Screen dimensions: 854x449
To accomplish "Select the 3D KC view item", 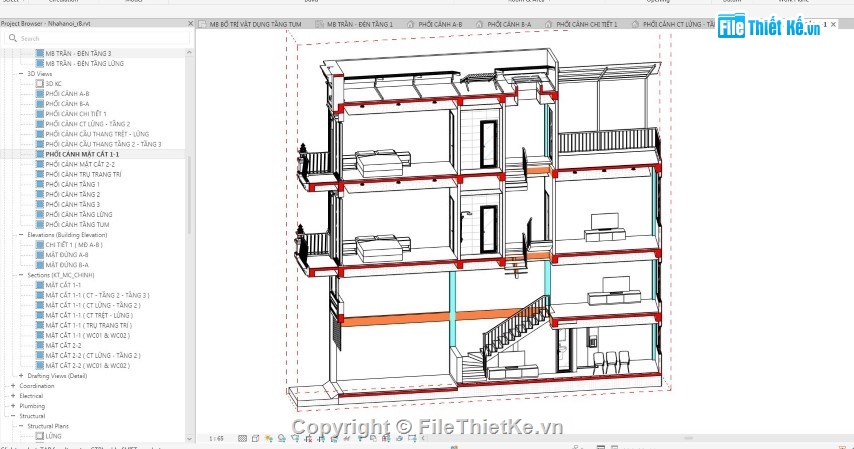I will [53, 83].
